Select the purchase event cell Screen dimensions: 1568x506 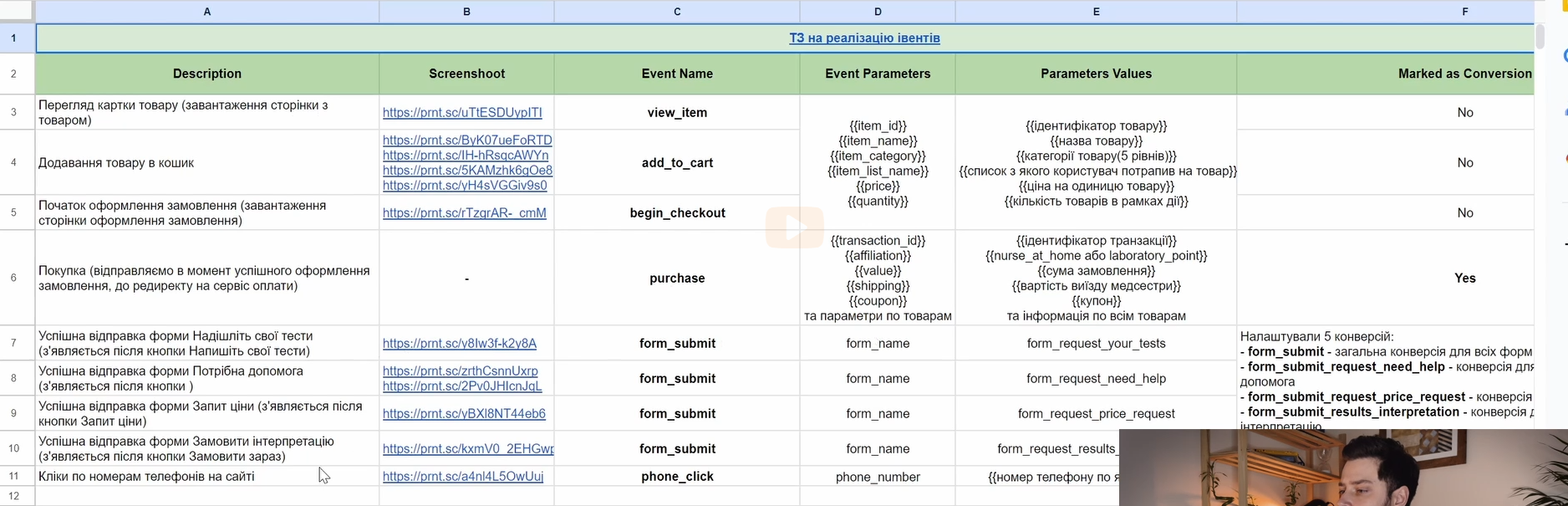point(677,278)
